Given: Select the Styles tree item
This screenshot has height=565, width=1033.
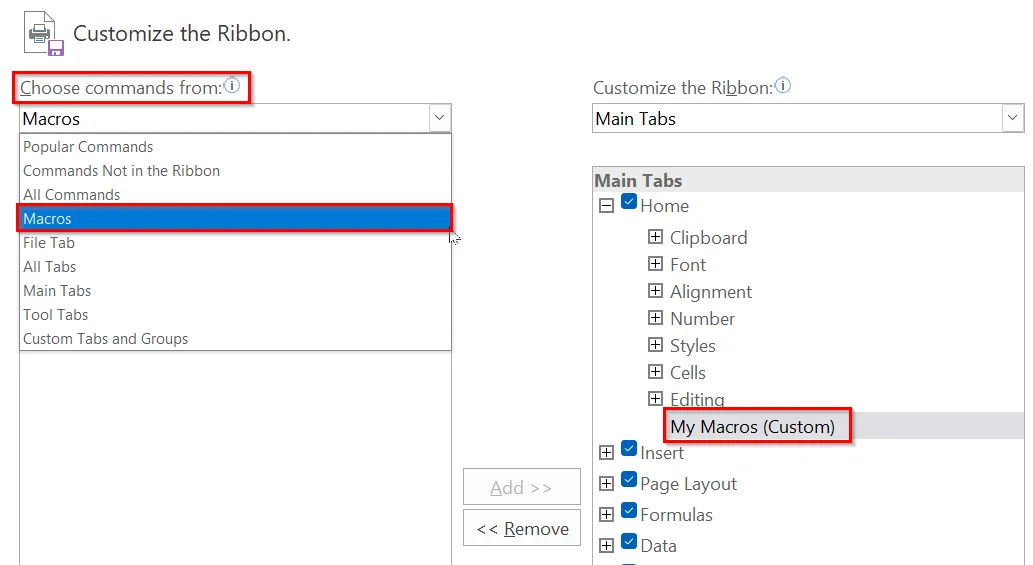Looking at the screenshot, I should click(692, 346).
